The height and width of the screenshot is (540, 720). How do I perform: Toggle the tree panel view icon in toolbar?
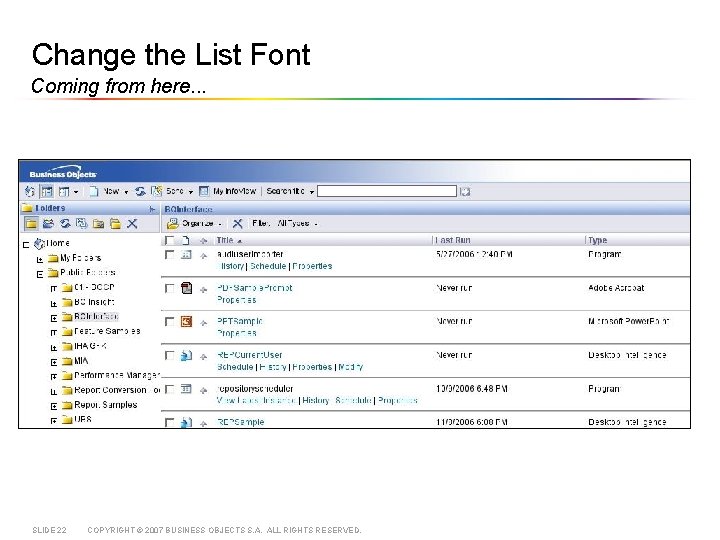click(x=46, y=191)
